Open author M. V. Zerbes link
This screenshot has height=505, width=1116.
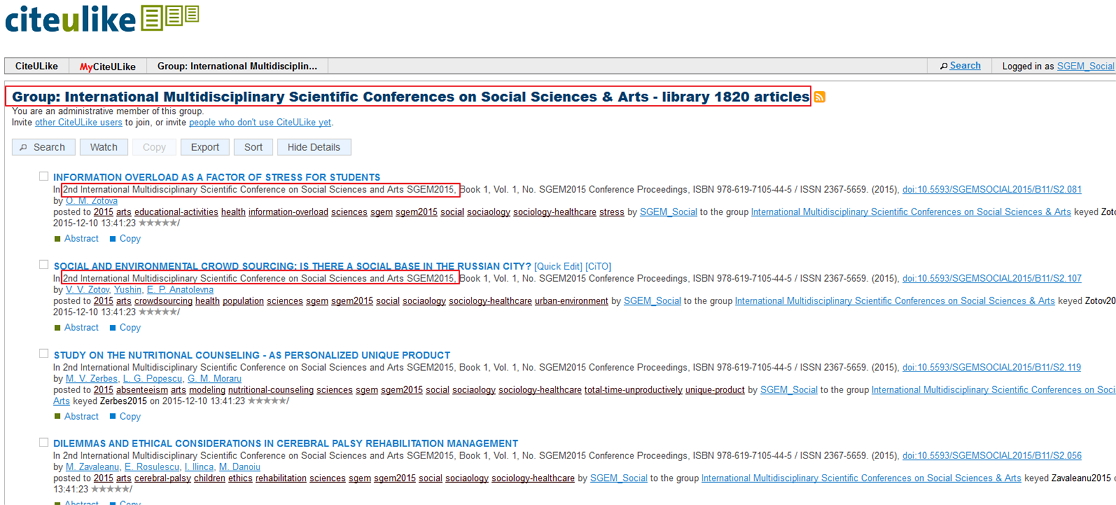tap(92, 379)
